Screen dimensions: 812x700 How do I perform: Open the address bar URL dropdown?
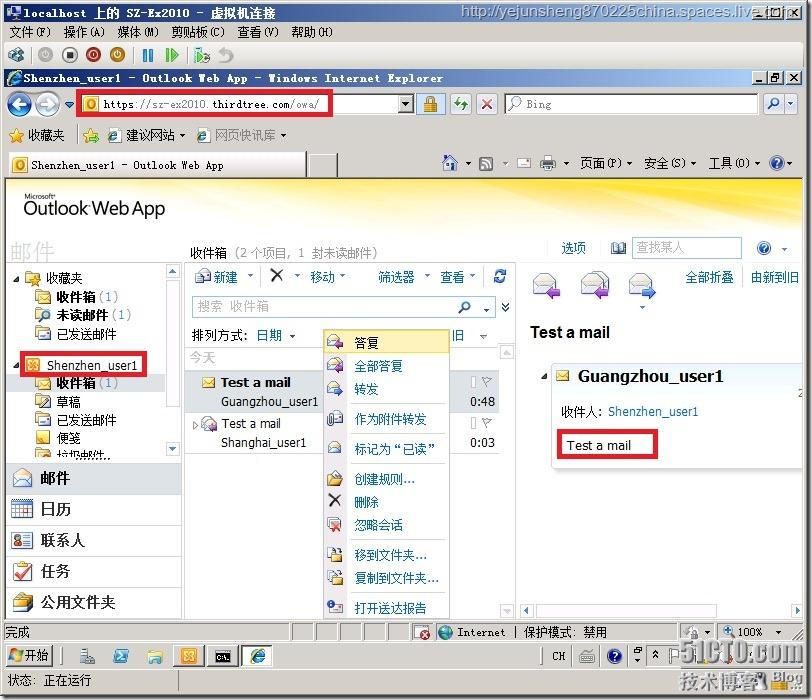pos(406,104)
